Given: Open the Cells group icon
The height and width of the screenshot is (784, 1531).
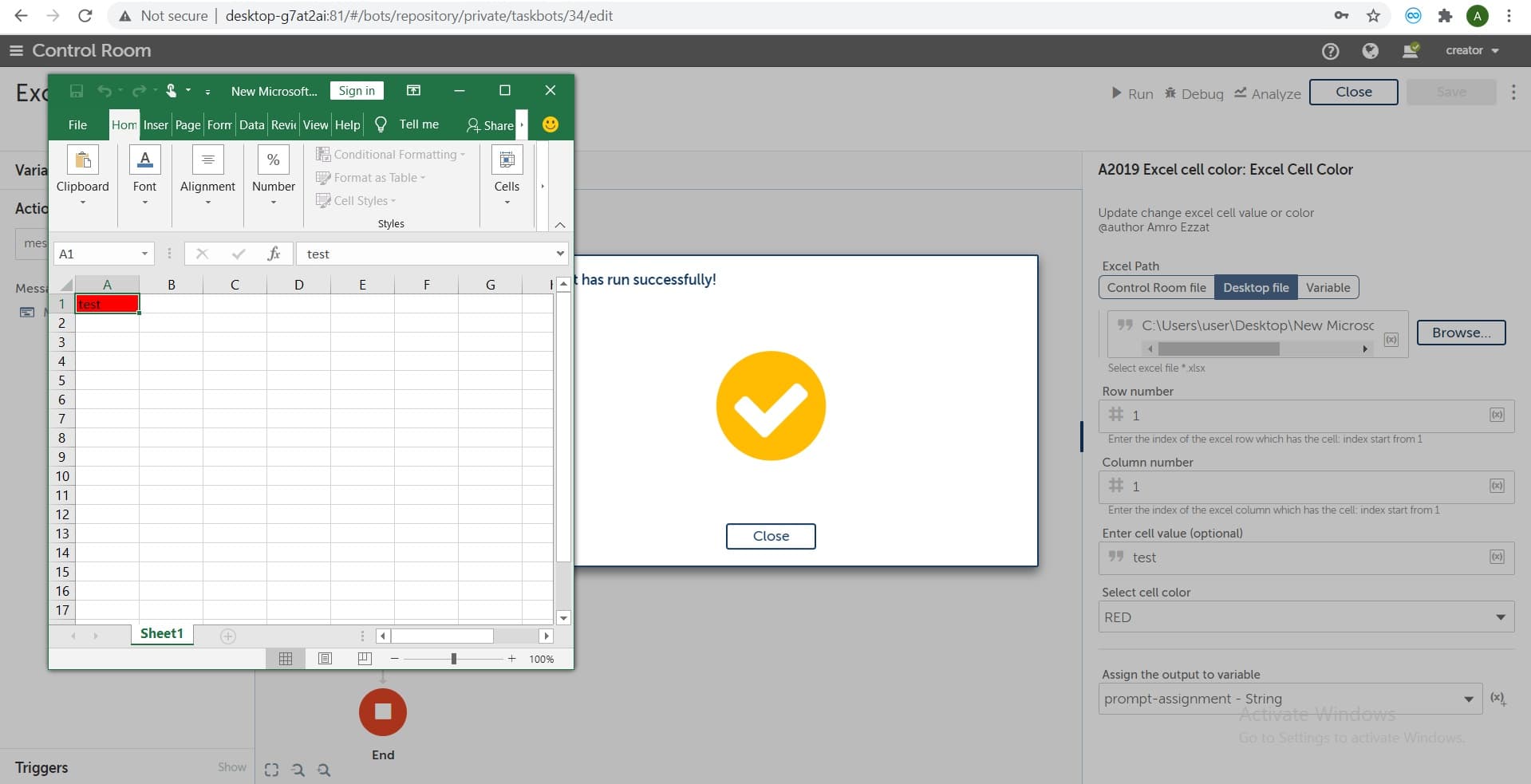Looking at the screenshot, I should (x=507, y=160).
